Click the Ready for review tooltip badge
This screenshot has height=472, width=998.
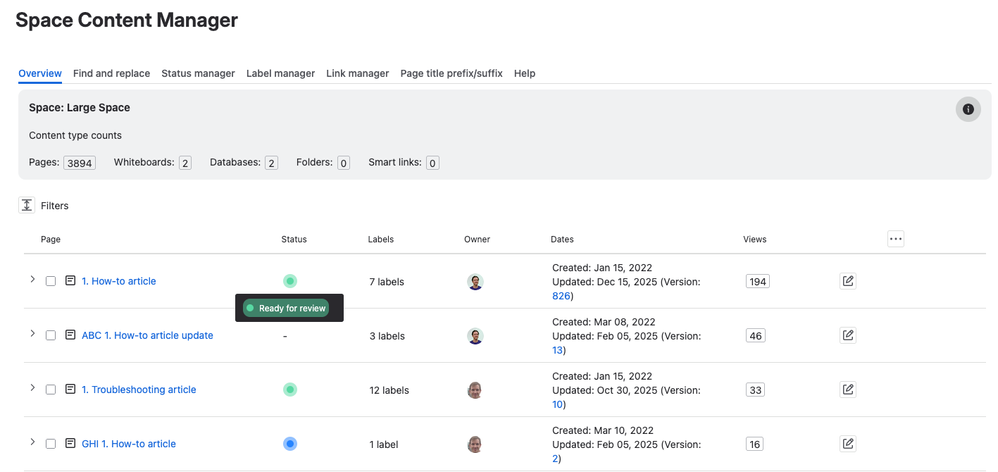(285, 308)
